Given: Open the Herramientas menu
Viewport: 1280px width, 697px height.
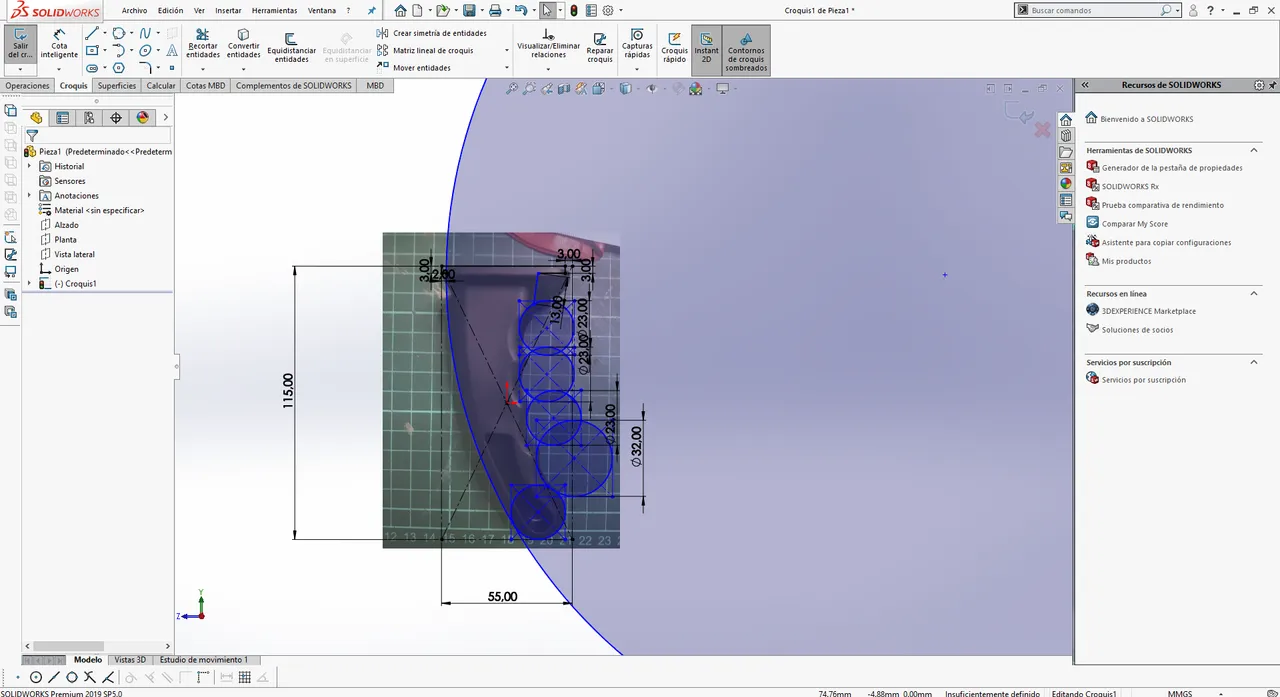Looking at the screenshot, I should pyautogui.click(x=274, y=10).
